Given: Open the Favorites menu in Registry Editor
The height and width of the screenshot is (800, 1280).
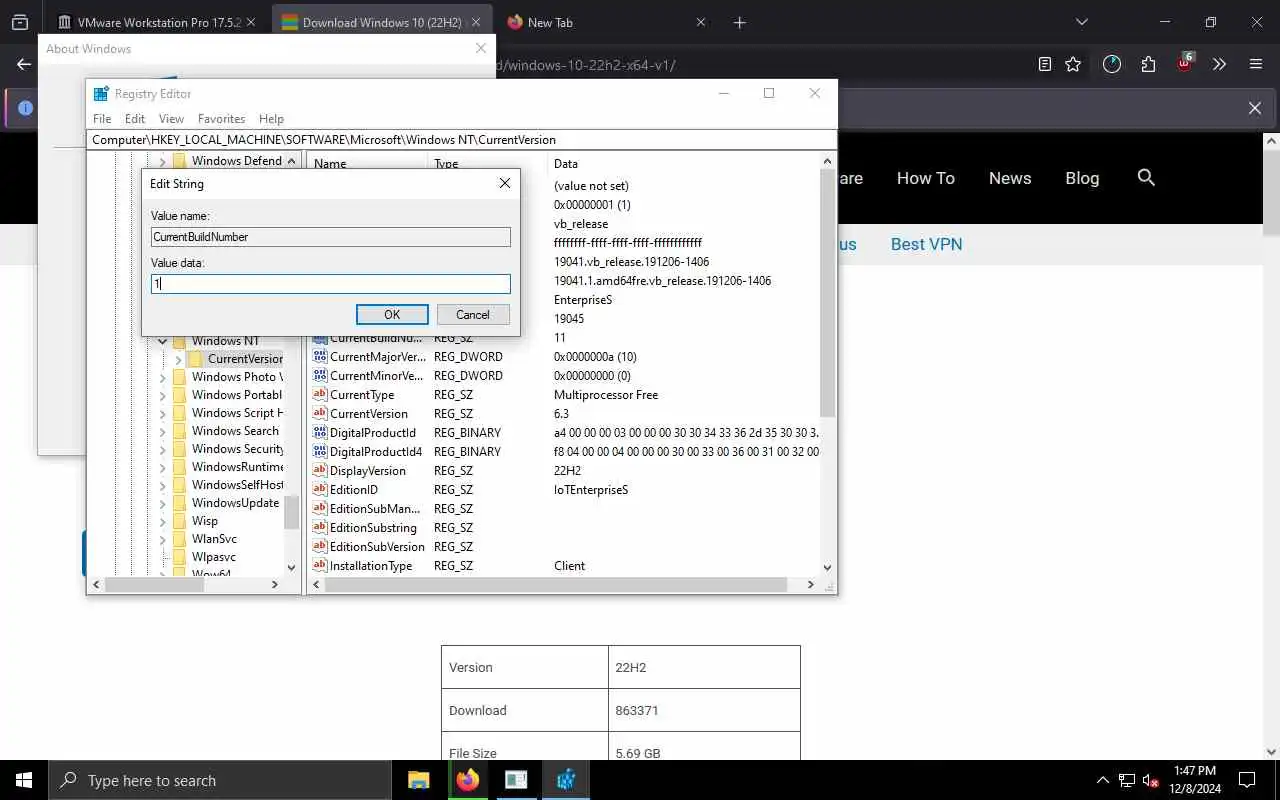Looking at the screenshot, I should pyautogui.click(x=221, y=118).
